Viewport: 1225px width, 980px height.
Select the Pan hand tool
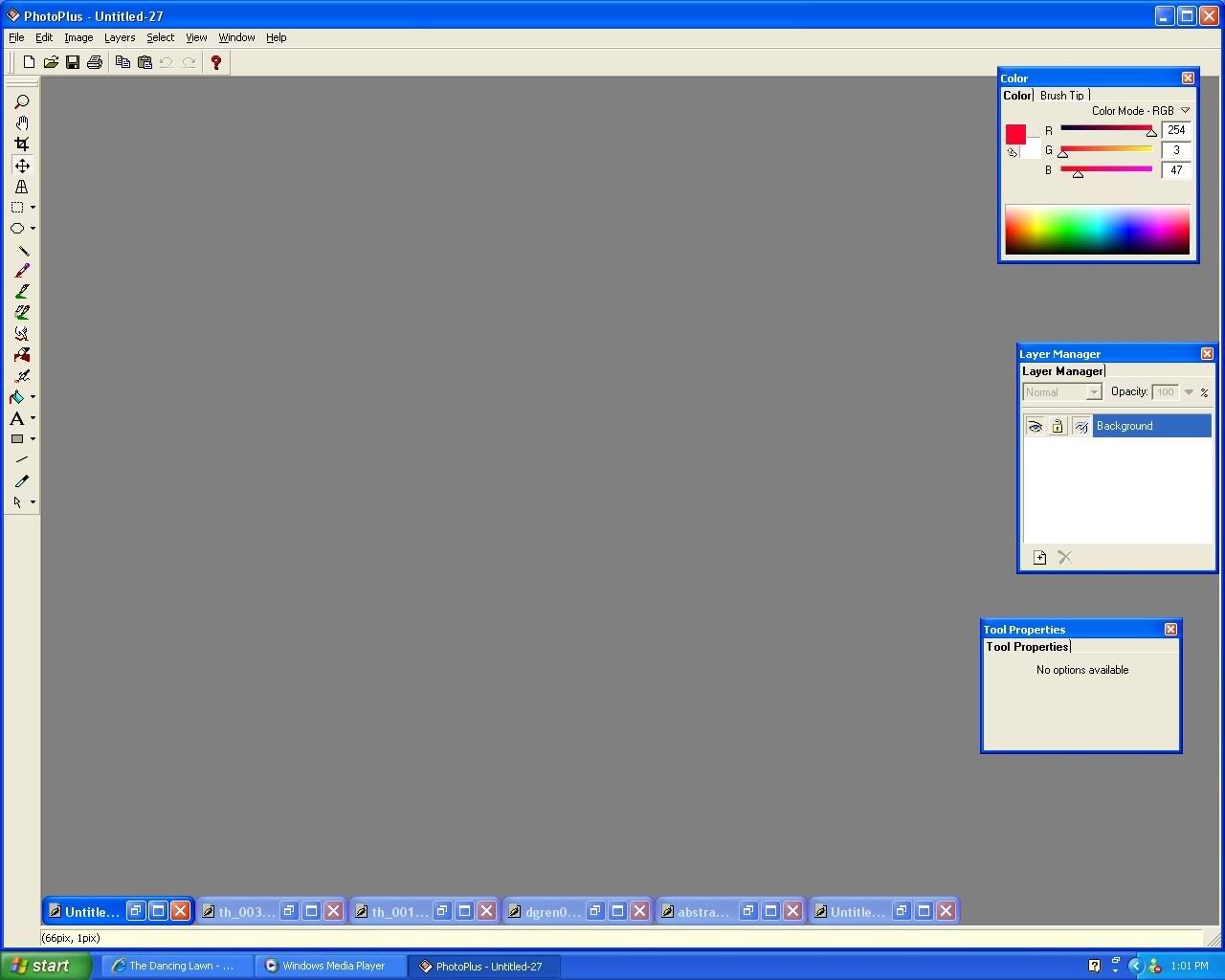(x=21, y=123)
